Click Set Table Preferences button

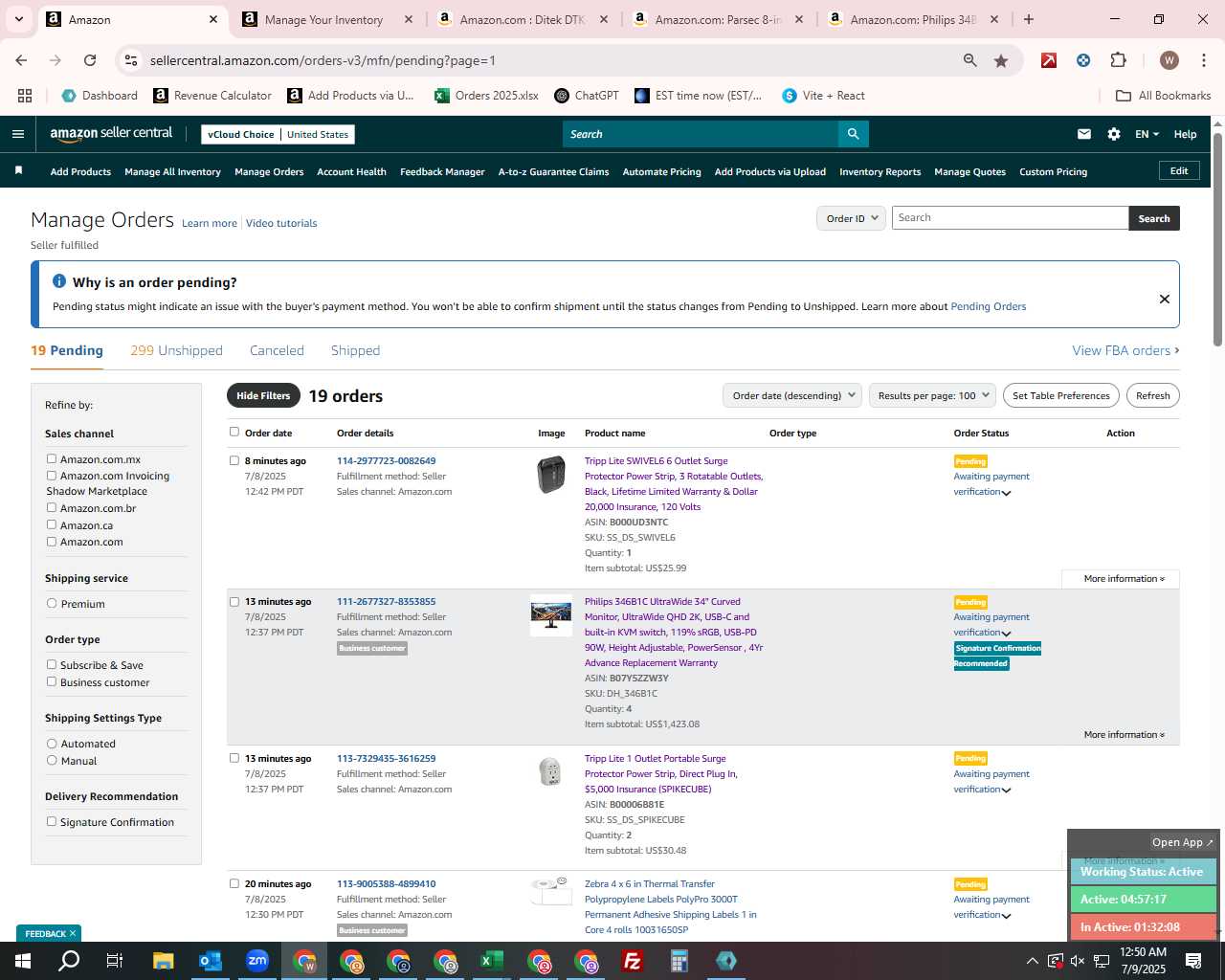pyautogui.click(x=1060, y=395)
